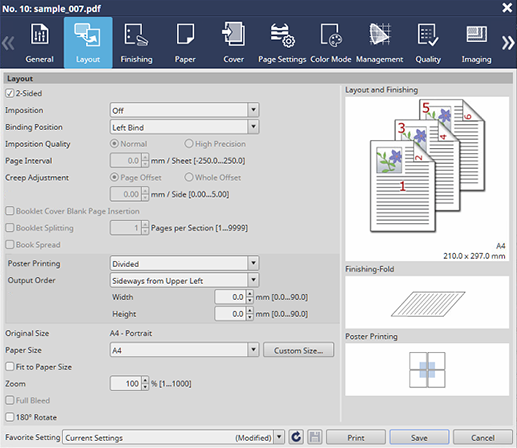Open the Color Mode palette icon
This screenshot has height=448, width=517.
331,34
